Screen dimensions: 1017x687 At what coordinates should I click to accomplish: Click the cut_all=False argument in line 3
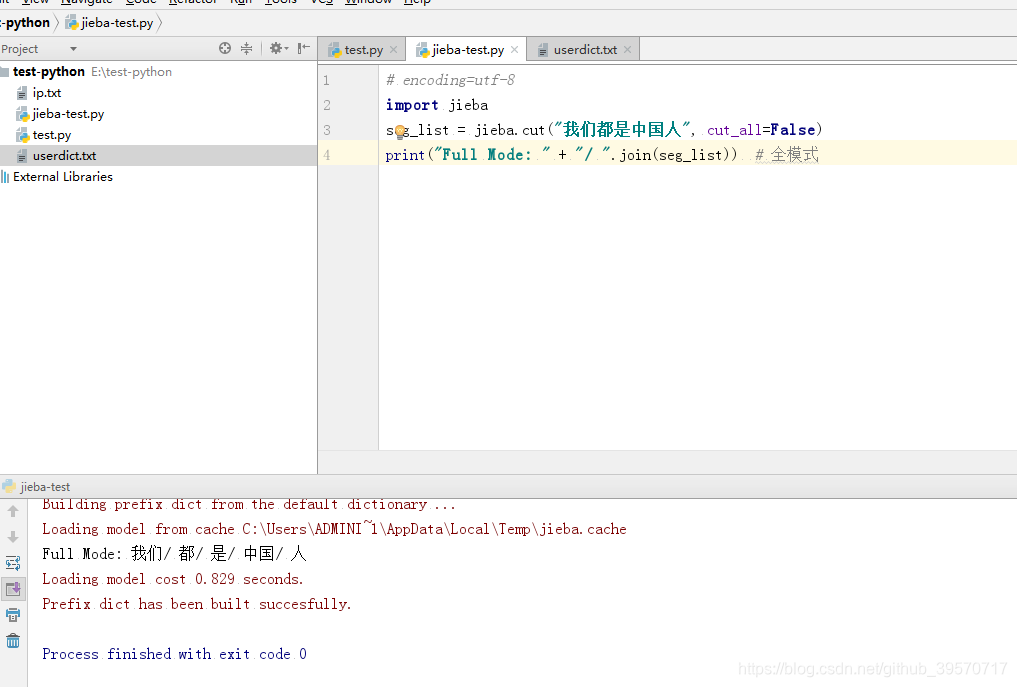point(761,130)
